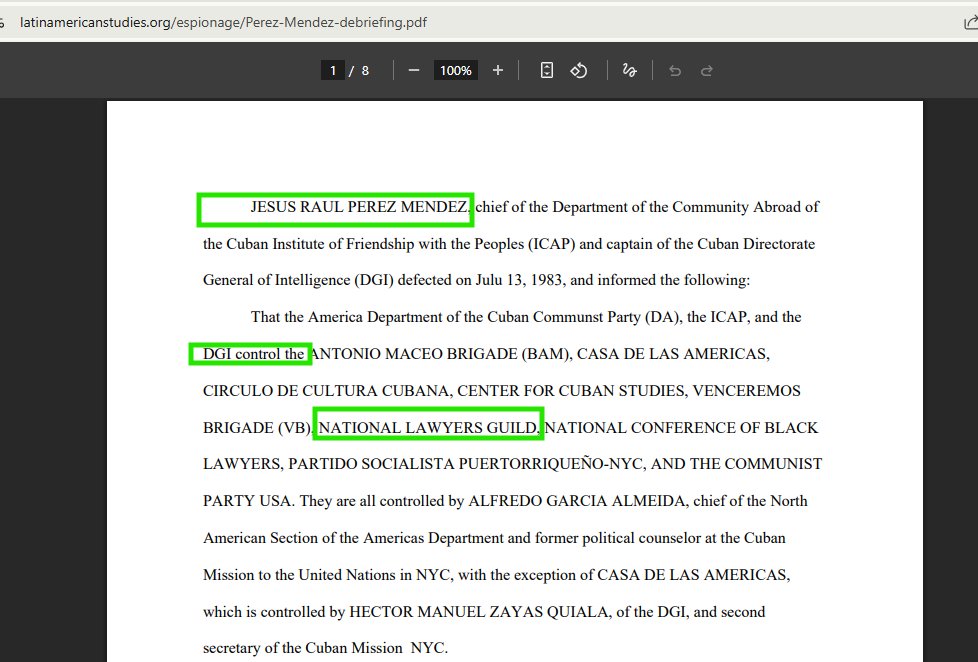Click the text 'Julu 13, 1983'

tap(519, 280)
